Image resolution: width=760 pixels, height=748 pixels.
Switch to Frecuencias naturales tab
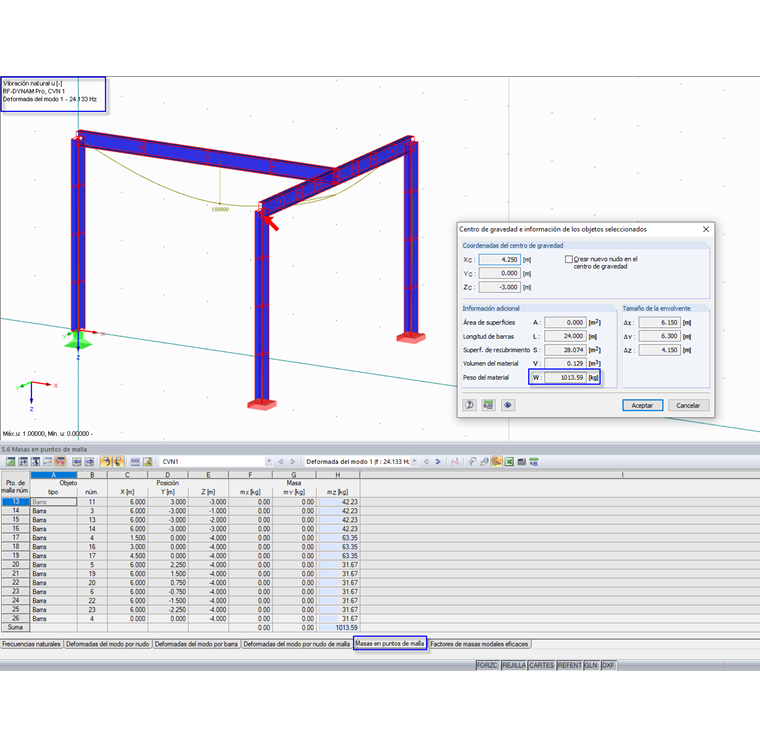pos(31,644)
